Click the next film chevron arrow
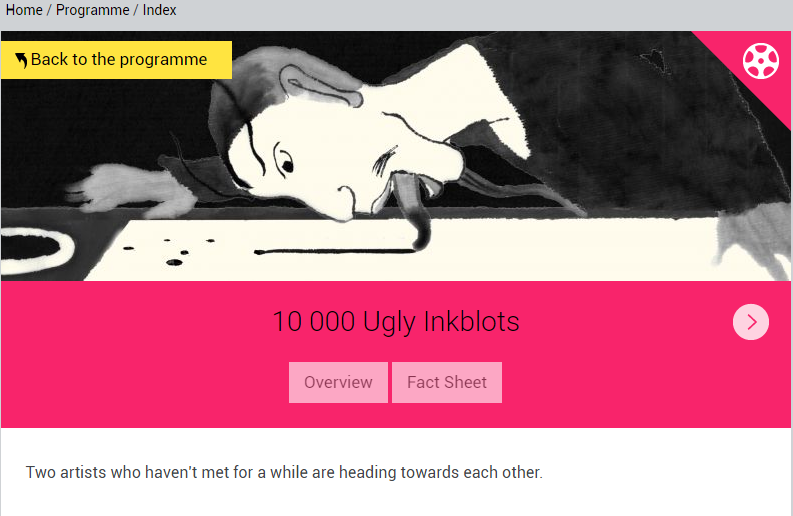This screenshot has height=516, width=793. tap(751, 322)
